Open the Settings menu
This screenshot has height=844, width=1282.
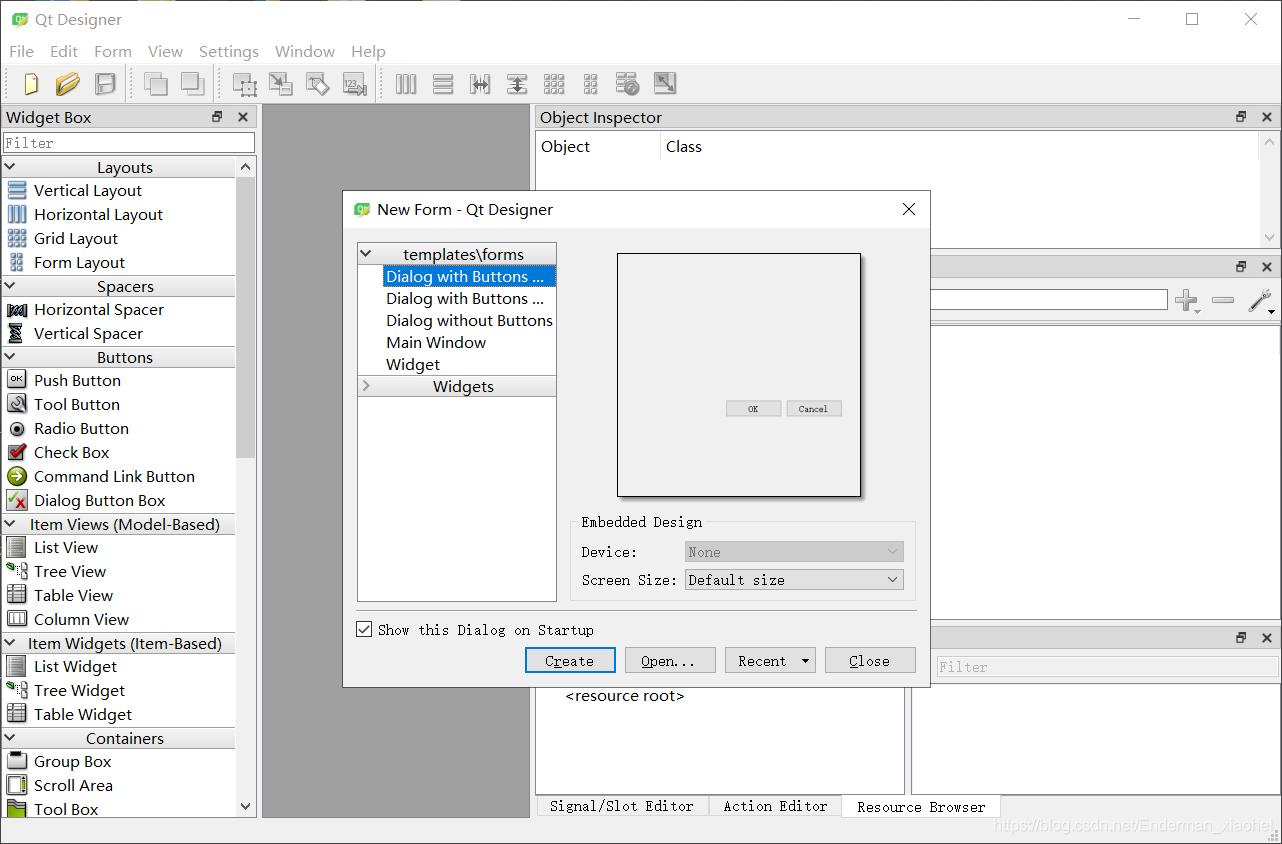click(229, 51)
